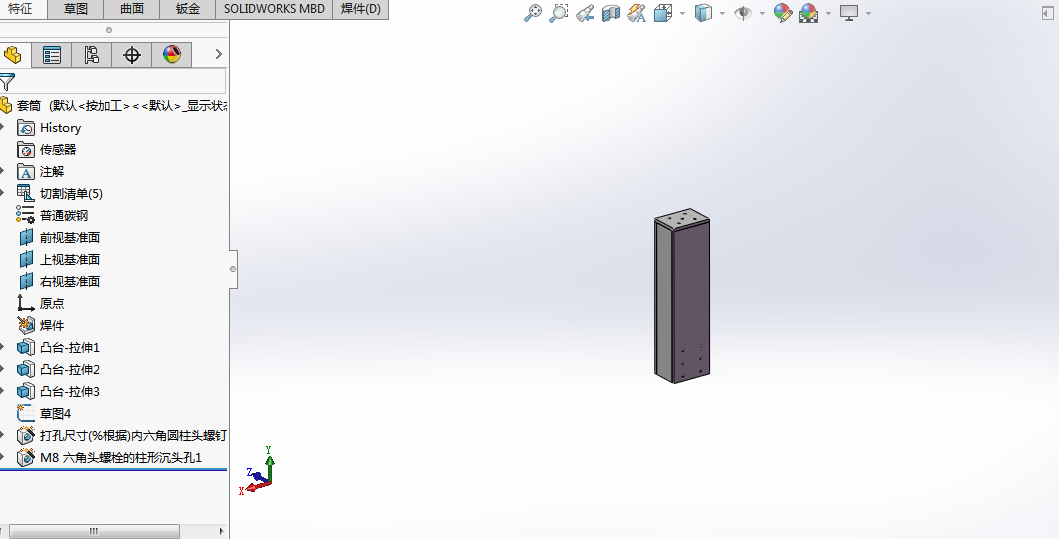
Task: Open the View Orientation dropdown arrow
Action: tap(682, 14)
